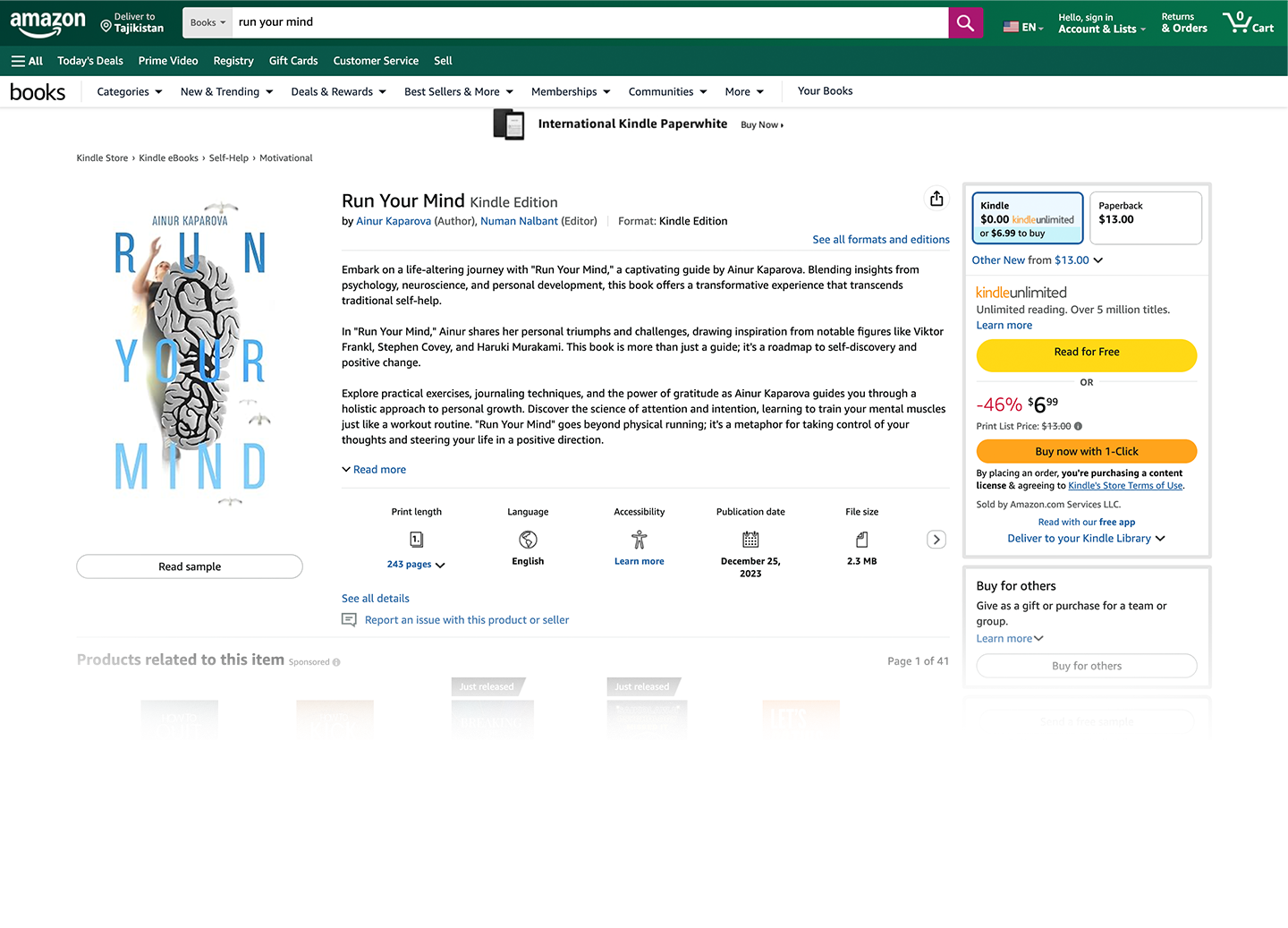Open author Ainur Kaparova link
The height and width of the screenshot is (928, 1288).
[394, 221]
